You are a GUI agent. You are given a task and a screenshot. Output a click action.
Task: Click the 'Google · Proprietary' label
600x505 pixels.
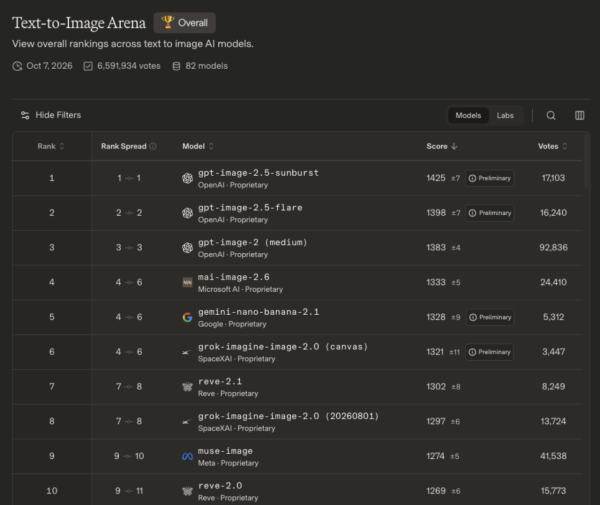click(232, 324)
